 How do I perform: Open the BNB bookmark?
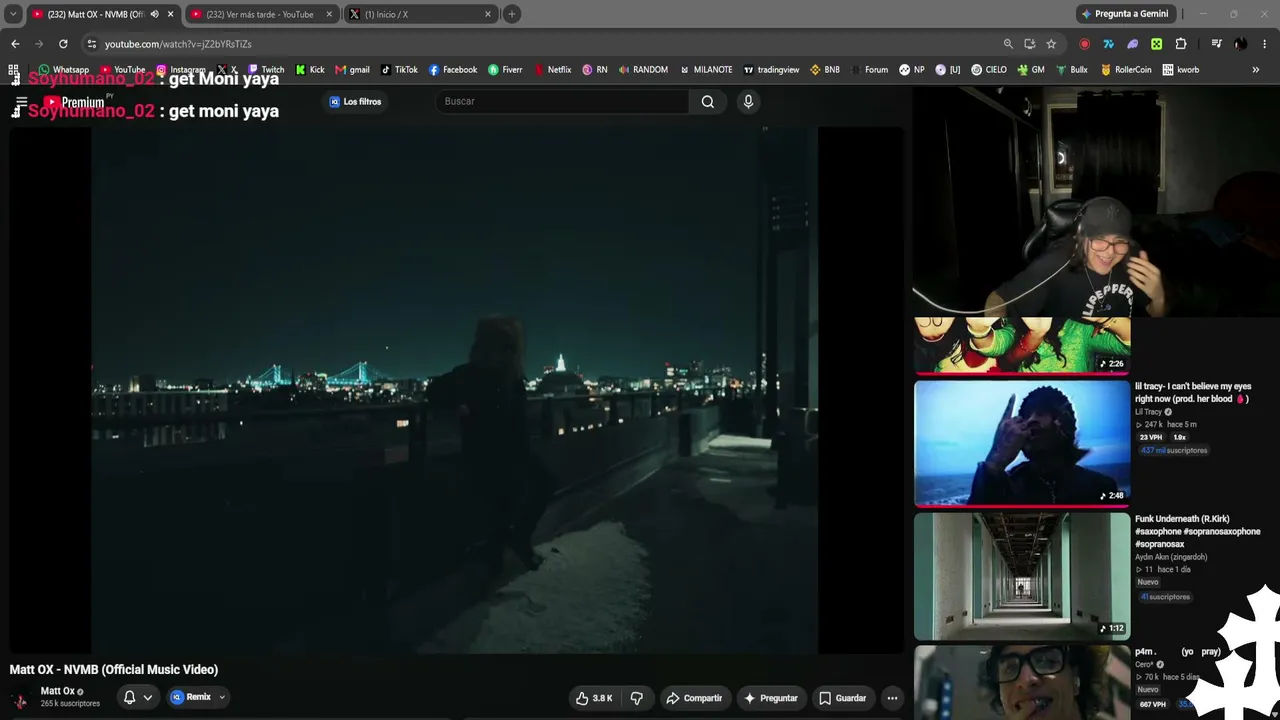(825, 70)
